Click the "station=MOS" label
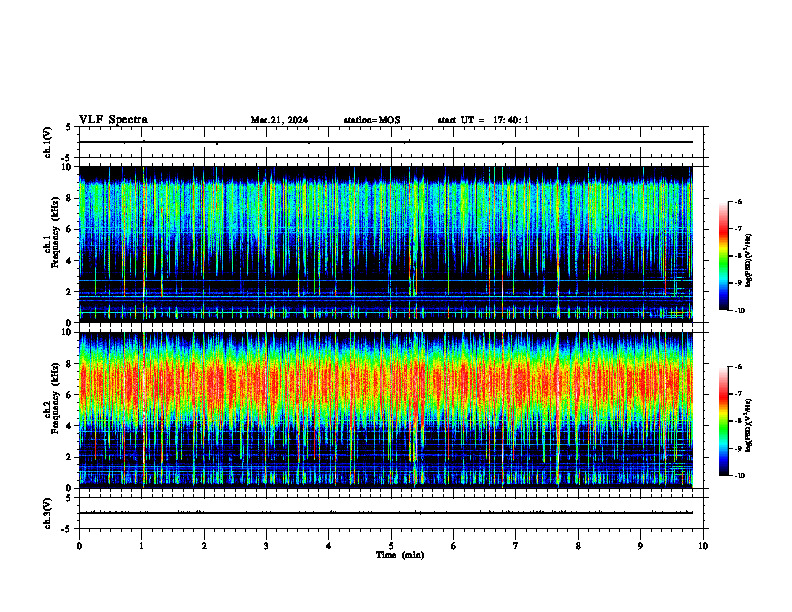Viewport: 792px width, 612px height. [x=372, y=120]
